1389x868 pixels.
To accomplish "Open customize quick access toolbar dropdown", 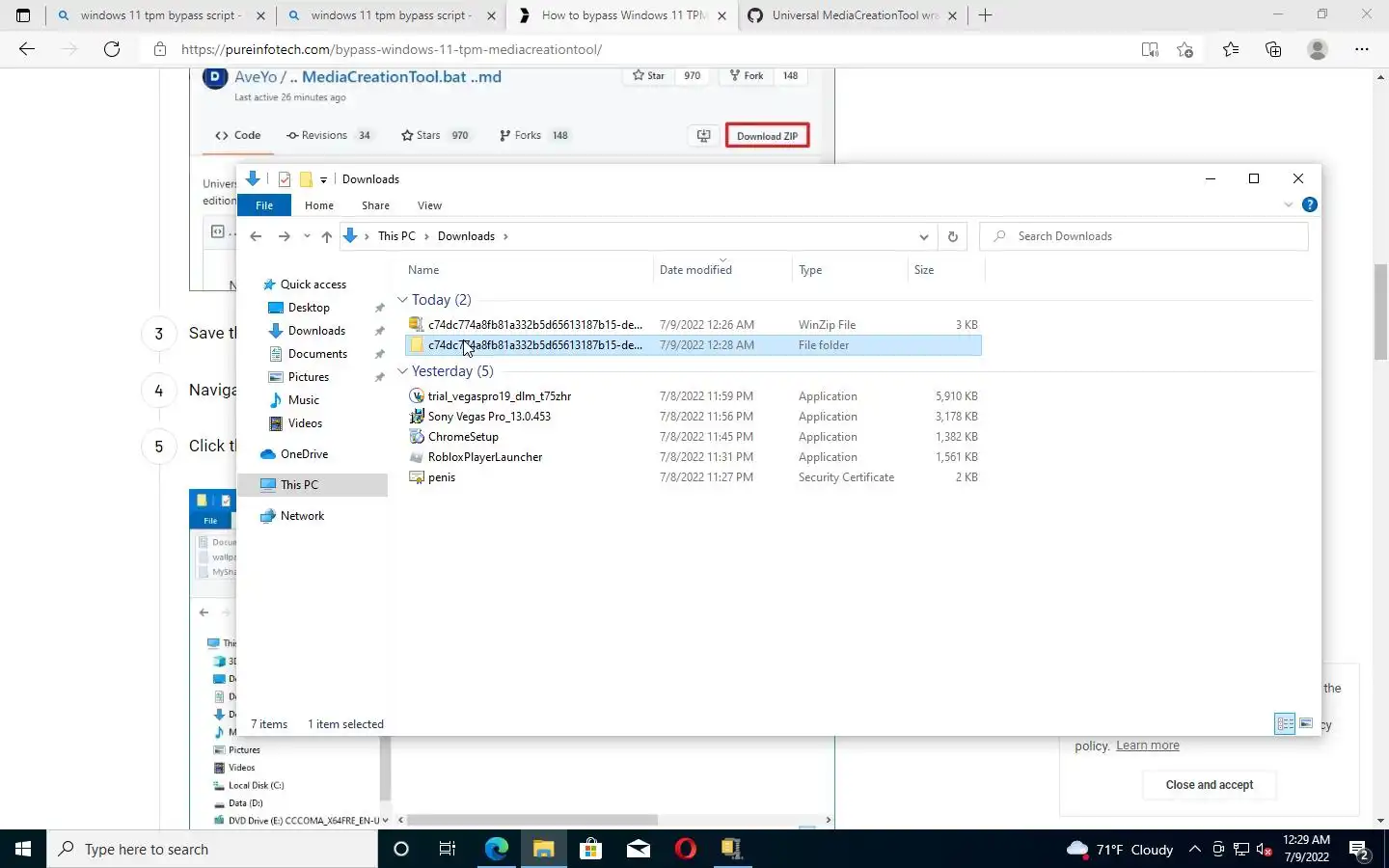I will point(323,179).
